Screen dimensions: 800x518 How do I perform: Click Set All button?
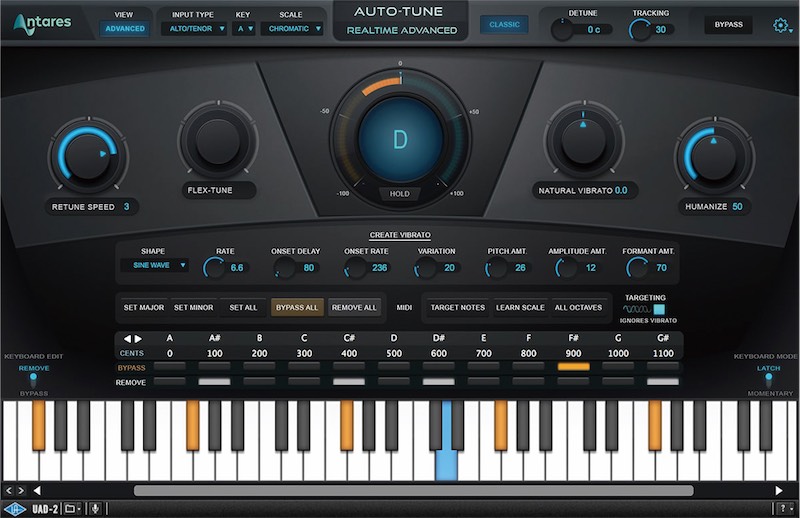(x=243, y=308)
